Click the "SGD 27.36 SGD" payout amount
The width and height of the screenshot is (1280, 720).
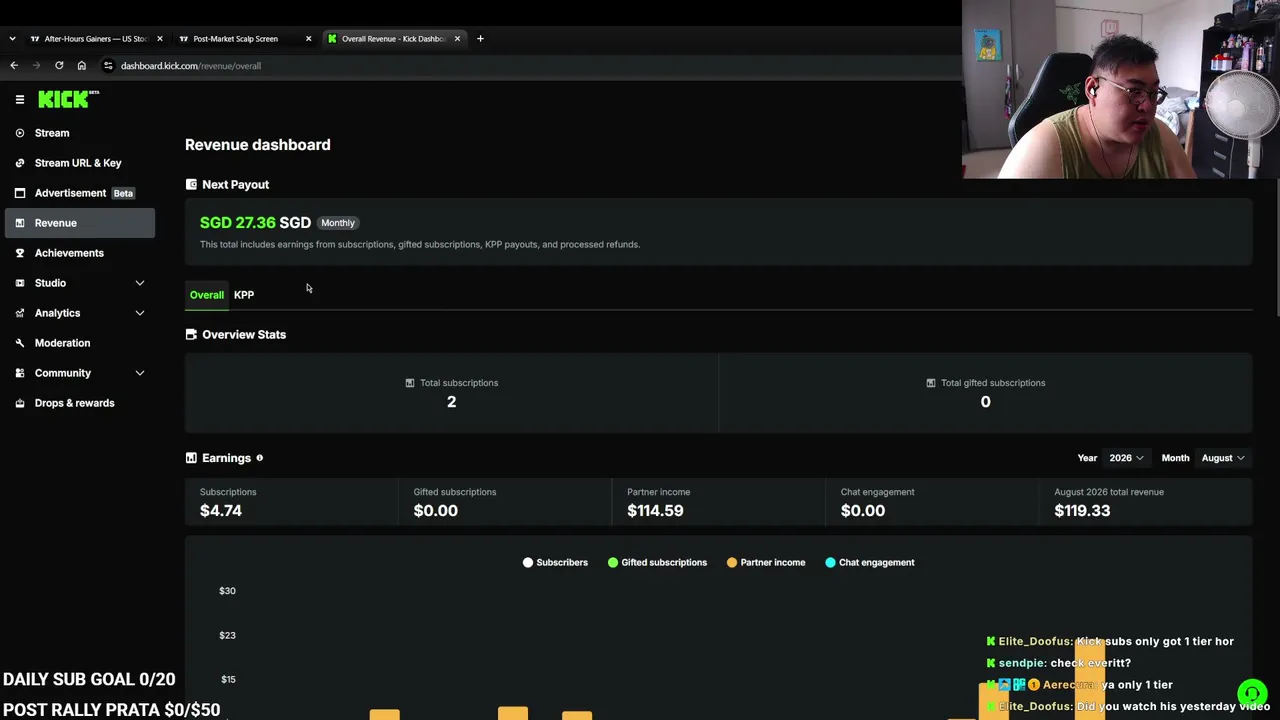[255, 223]
